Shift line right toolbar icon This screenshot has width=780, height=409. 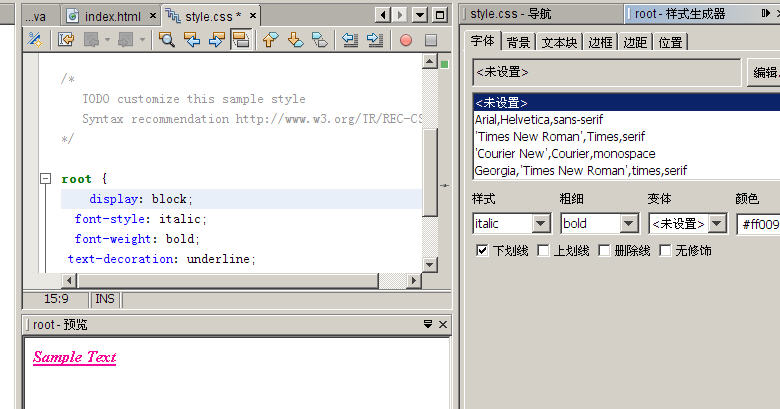click(375, 40)
